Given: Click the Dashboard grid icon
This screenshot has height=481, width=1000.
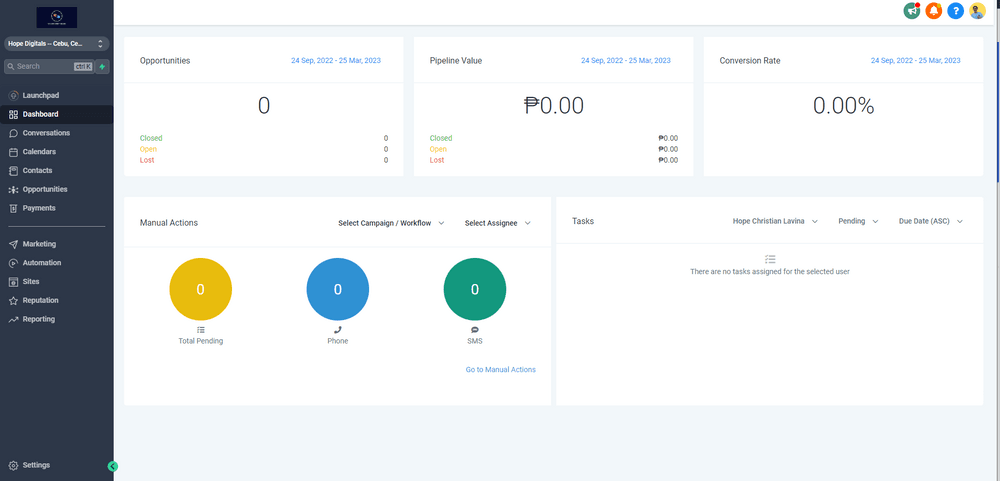Looking at the screenshot, I should tap(13, 115).
